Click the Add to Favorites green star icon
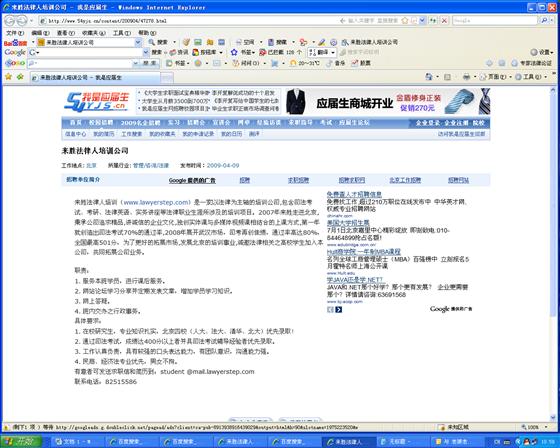 20,77
